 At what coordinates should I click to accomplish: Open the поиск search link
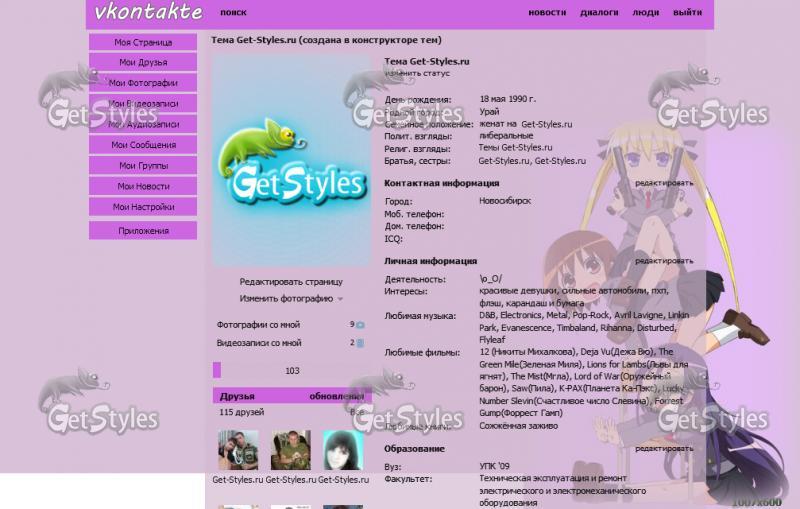[233, 12]
